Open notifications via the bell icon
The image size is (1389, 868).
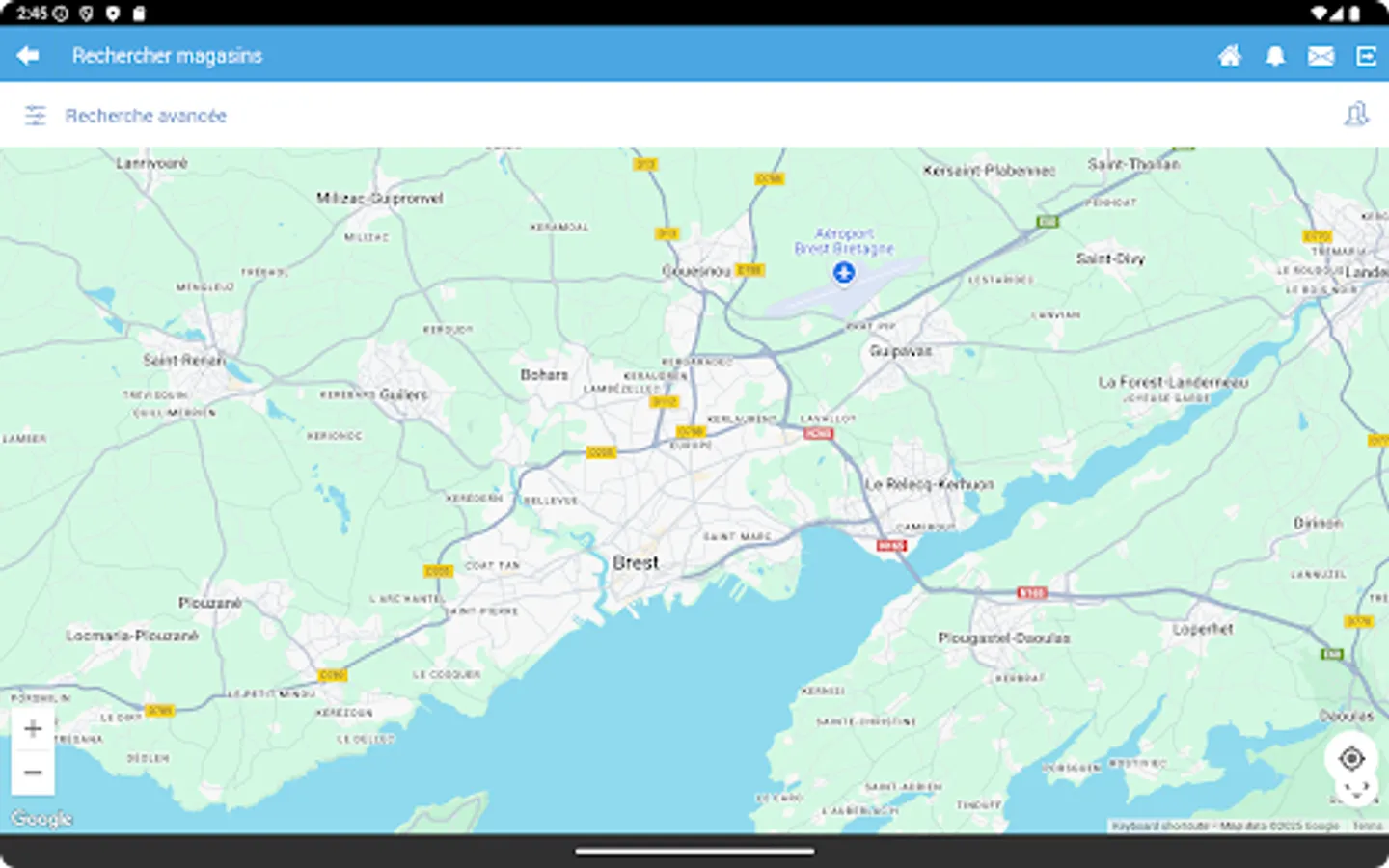point(1275,55)
